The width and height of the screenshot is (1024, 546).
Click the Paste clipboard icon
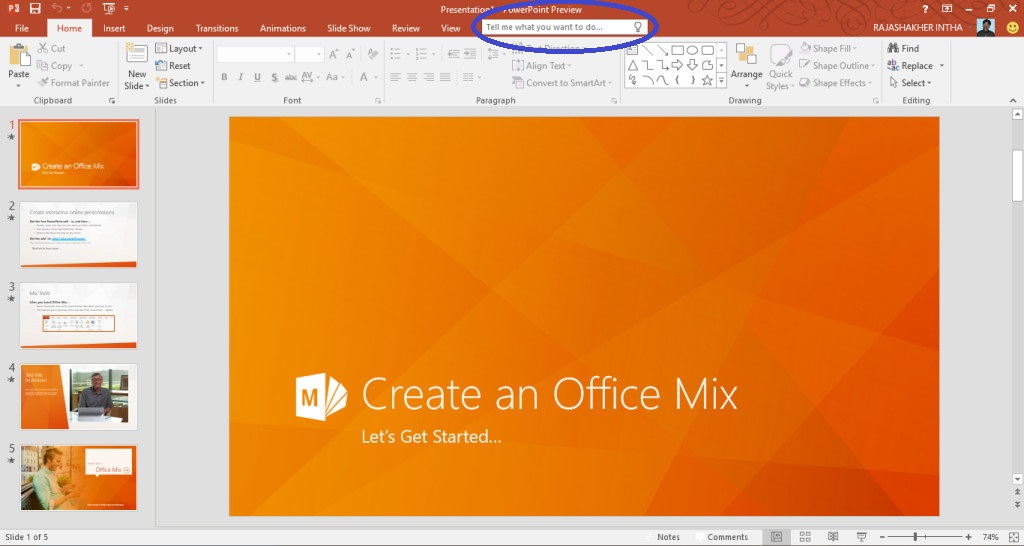tap(19, 60)
